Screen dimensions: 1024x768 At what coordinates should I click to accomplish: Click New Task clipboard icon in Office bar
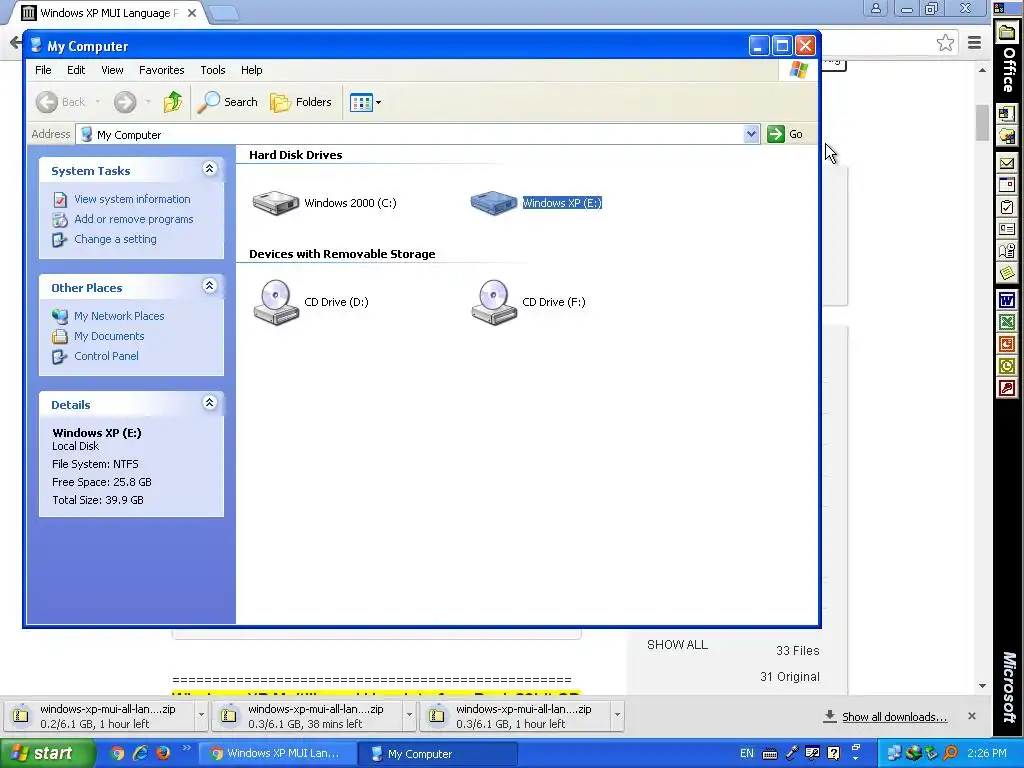[x=1007, y=207]
